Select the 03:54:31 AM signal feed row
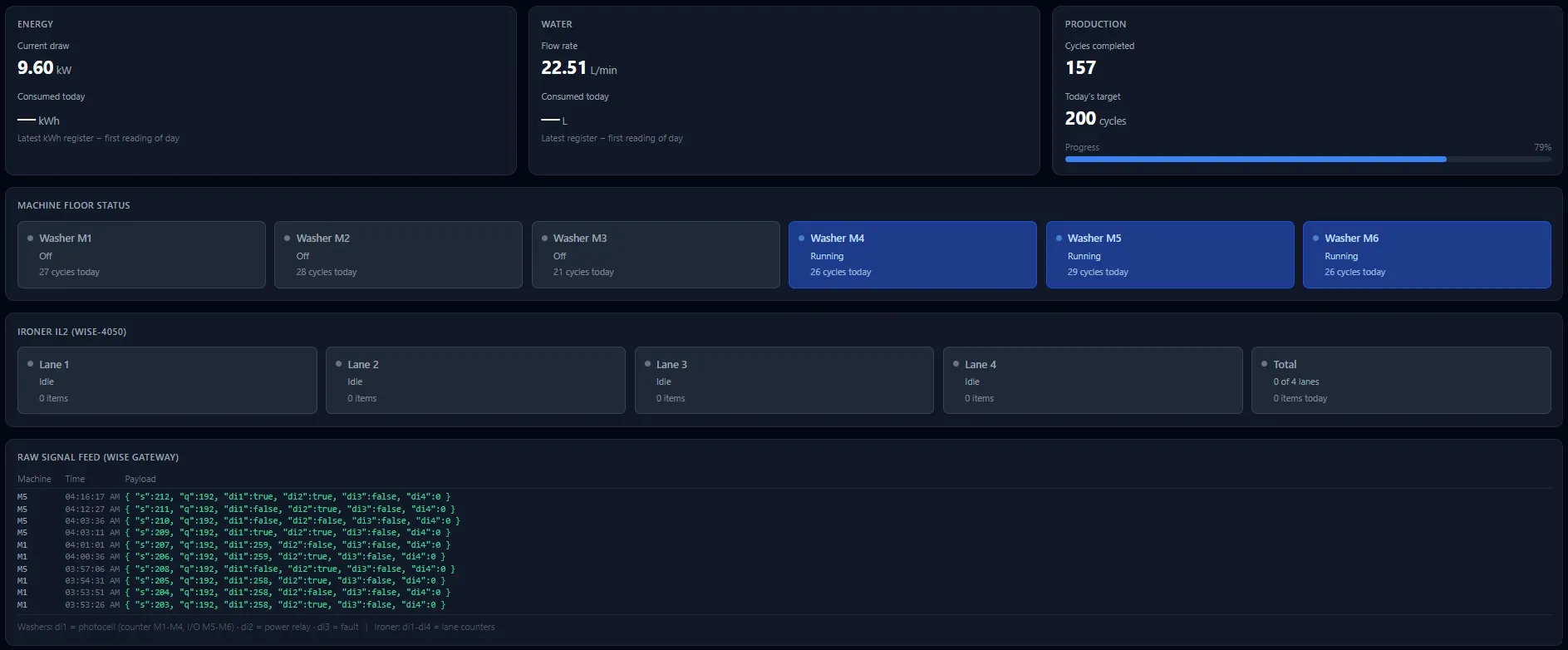The height and width of the screenshot is (650, 1568). click(x=784, y=581)
